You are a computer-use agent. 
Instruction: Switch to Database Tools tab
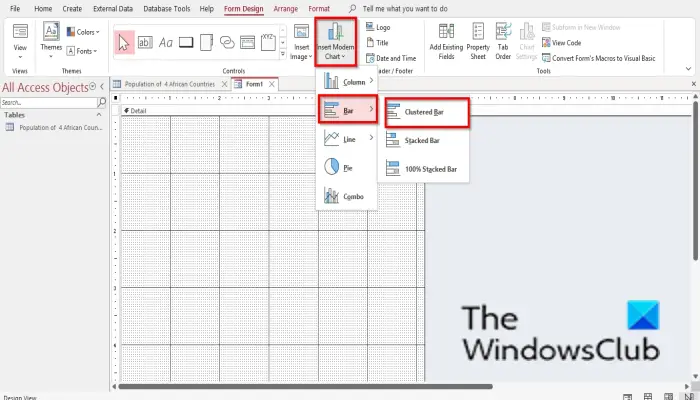167,8
